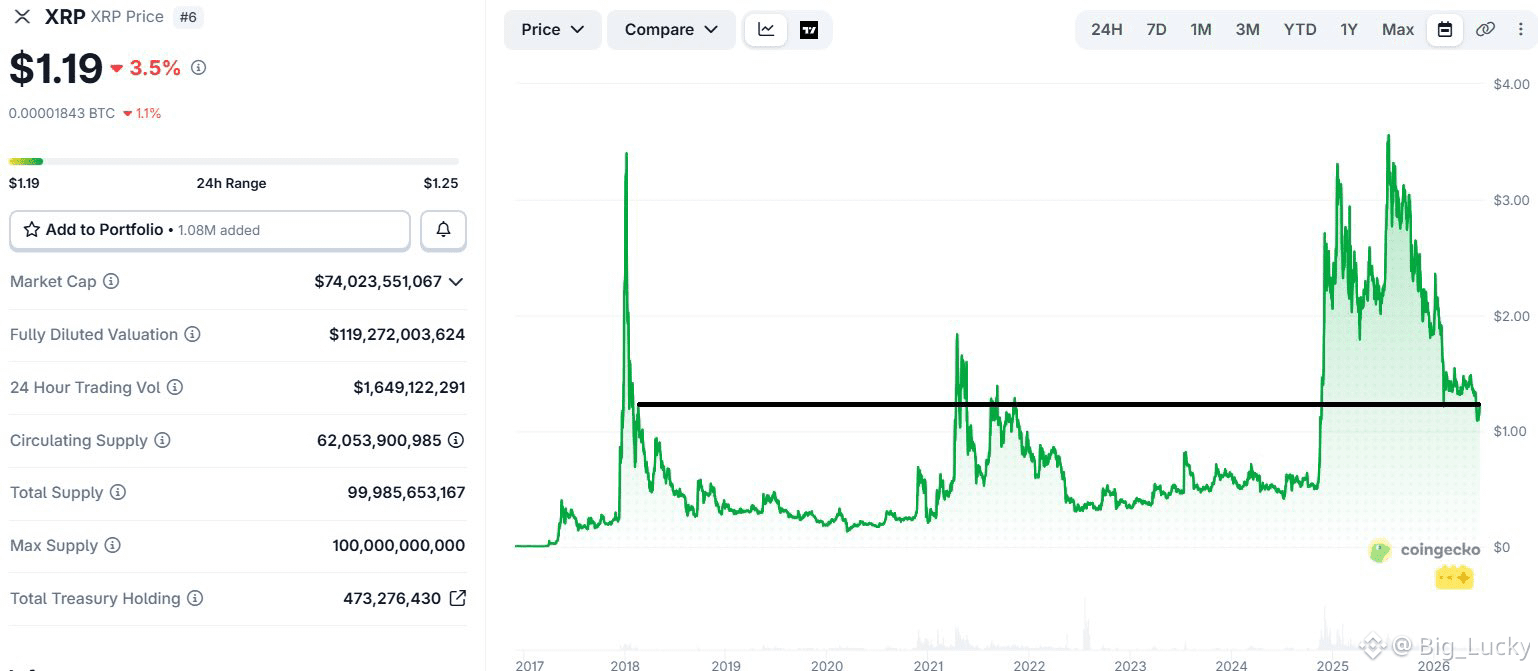Click Add to Portfolio button

210,230
